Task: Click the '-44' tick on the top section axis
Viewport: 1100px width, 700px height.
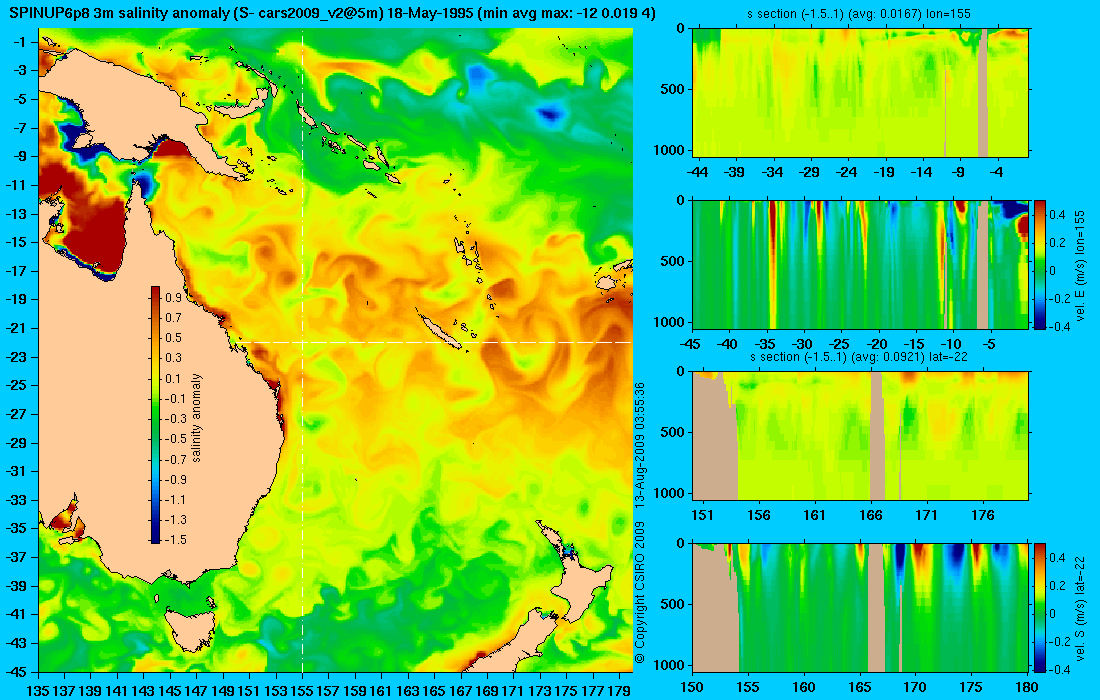Action: [x=697, y=172]
